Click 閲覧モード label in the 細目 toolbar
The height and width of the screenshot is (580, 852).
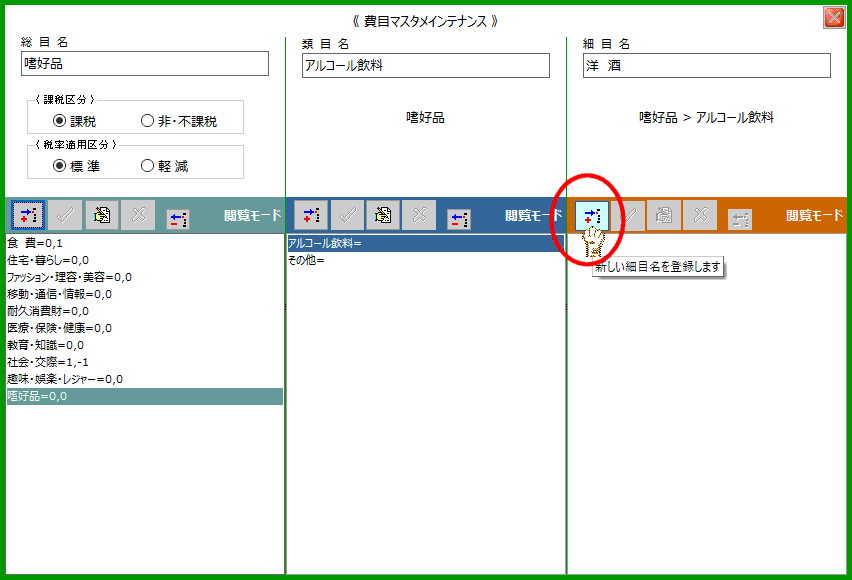click(815, 215)
